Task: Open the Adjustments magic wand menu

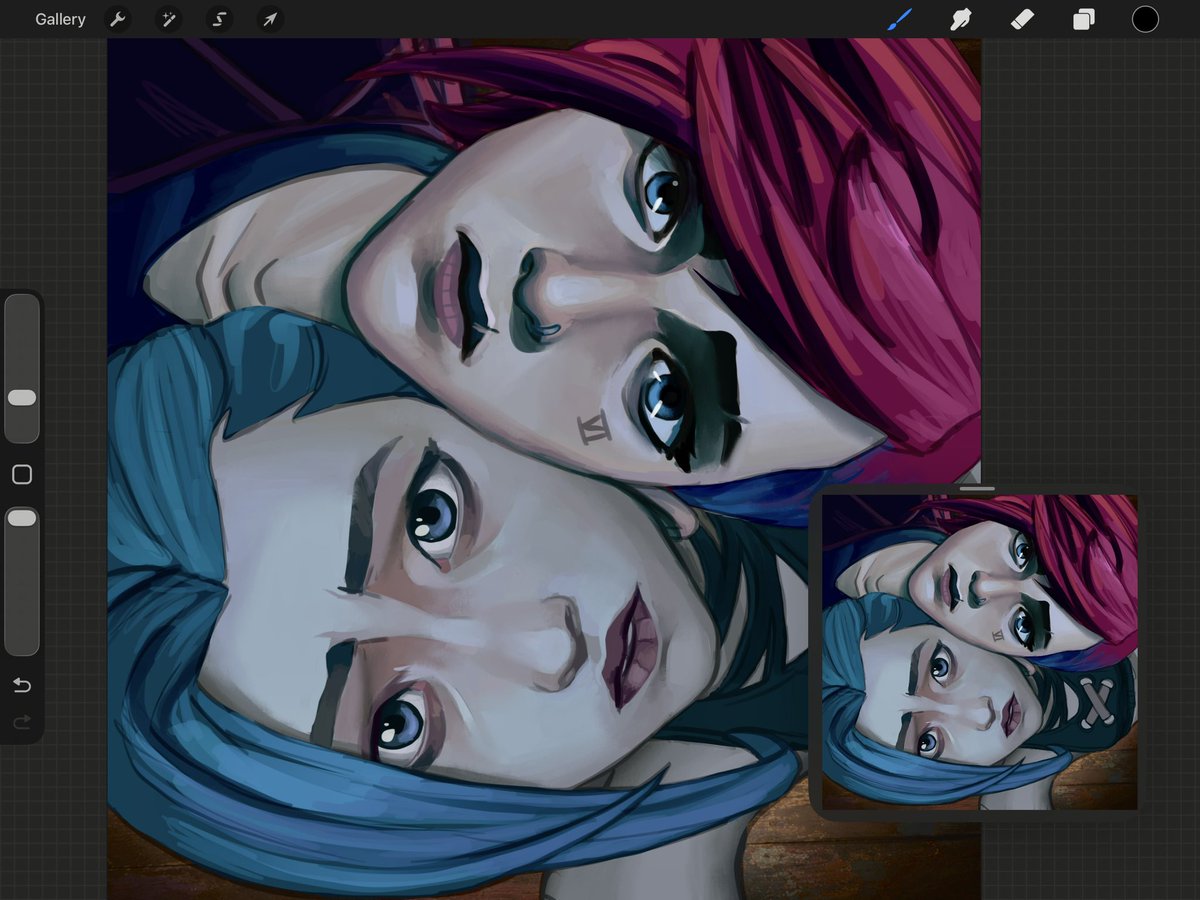Action: 168,19
